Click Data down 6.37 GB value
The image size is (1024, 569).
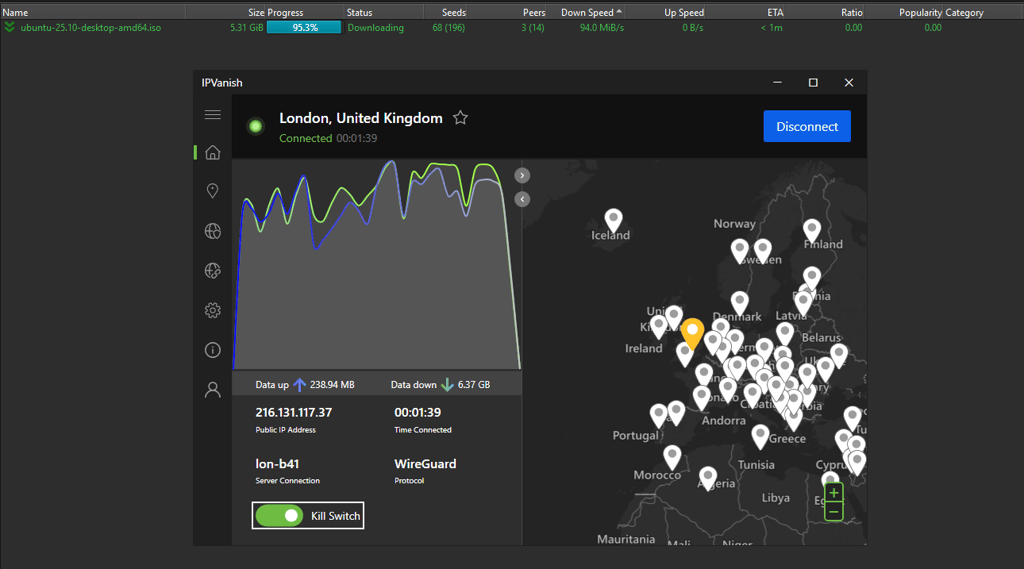[473, 385]
